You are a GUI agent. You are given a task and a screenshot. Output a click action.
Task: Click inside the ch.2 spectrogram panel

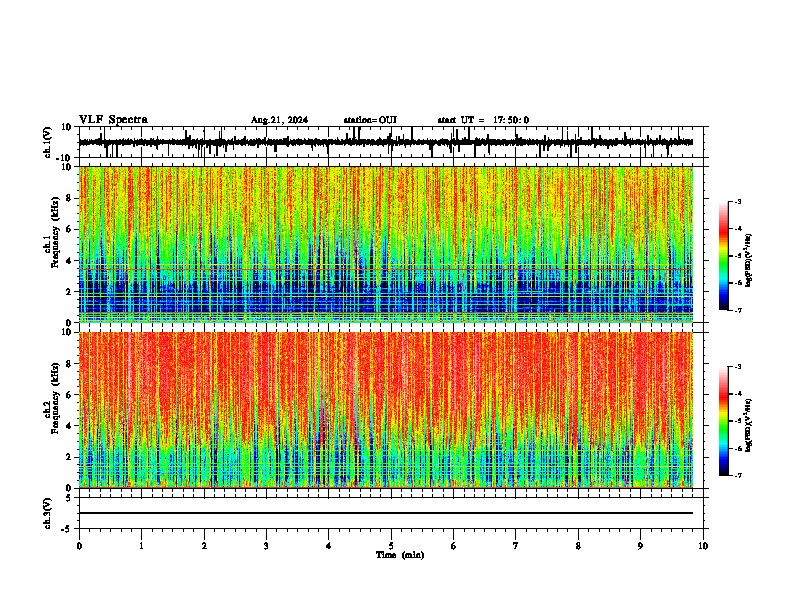(386, 410)
